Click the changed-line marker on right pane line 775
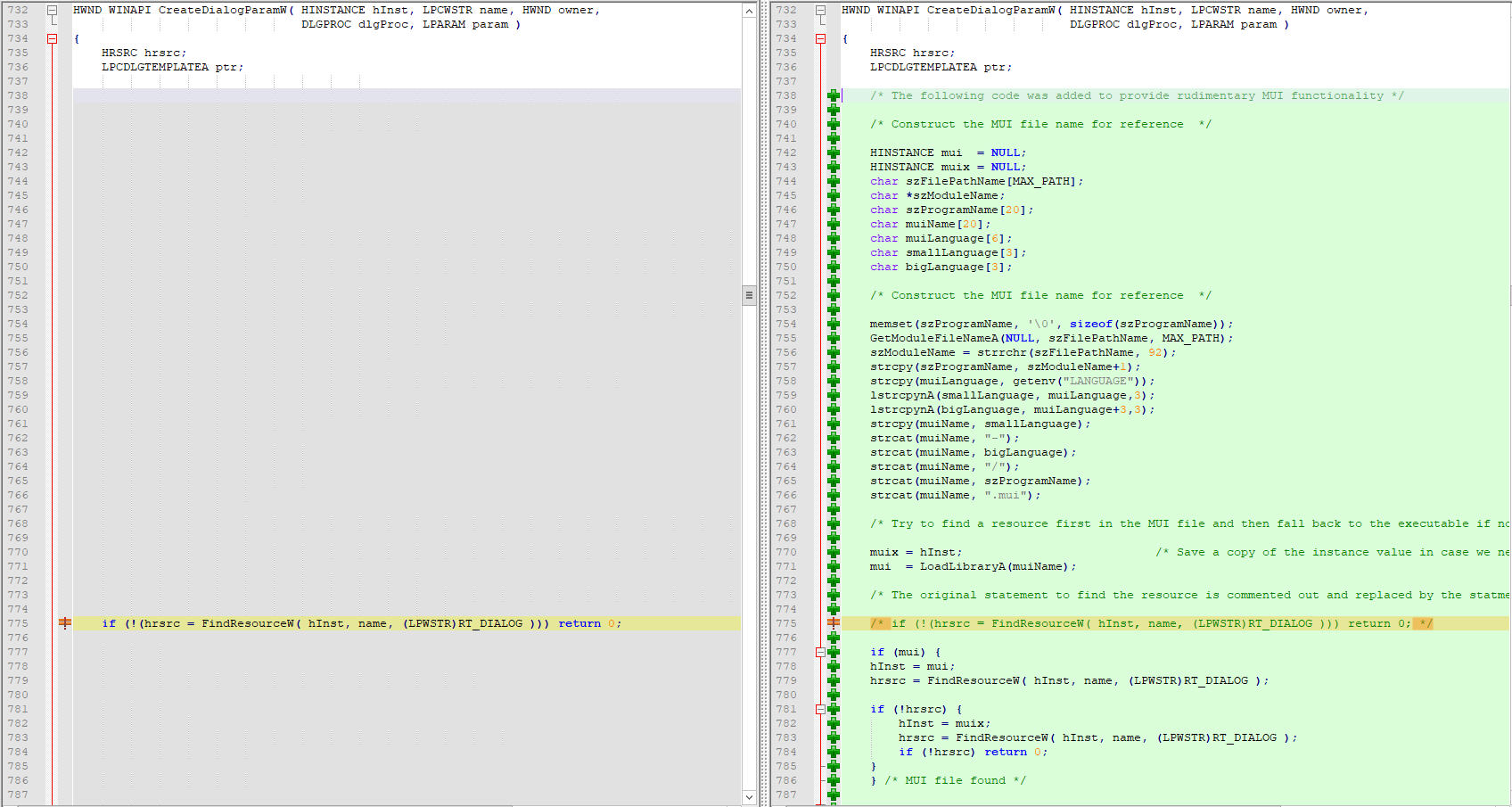Screen dimensions: 1512x807 (834, 623)
